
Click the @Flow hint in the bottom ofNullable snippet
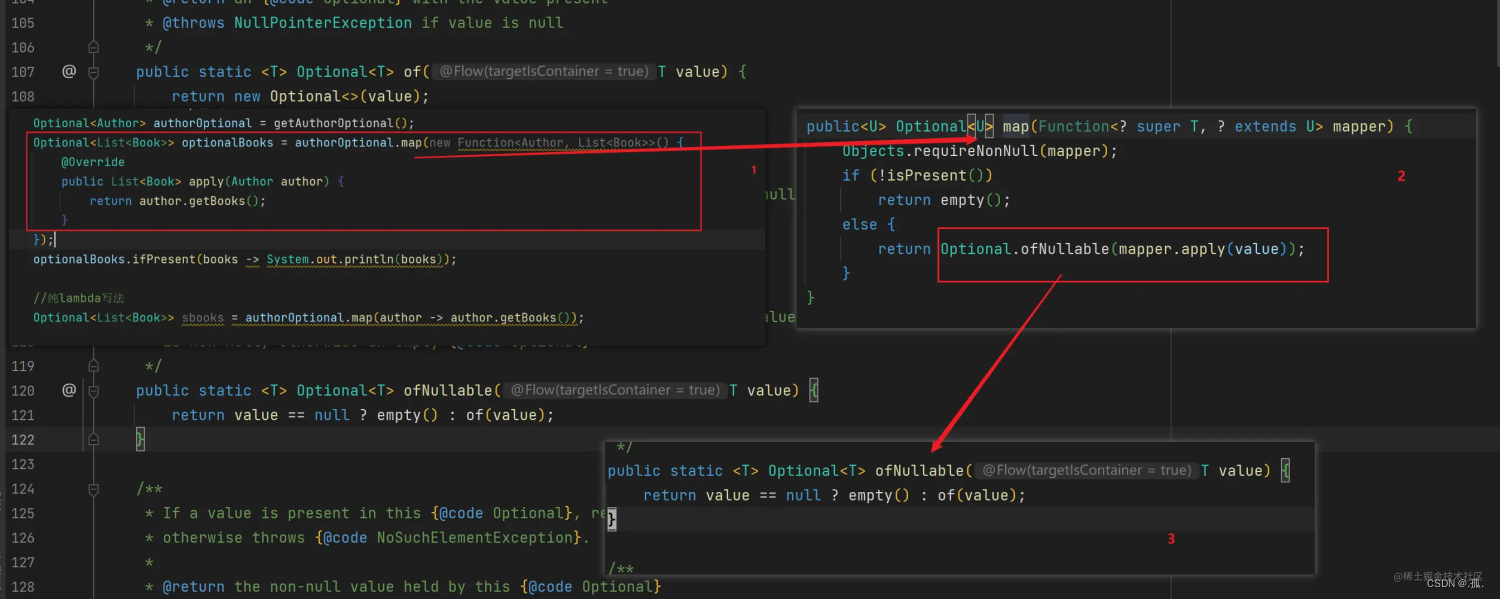tap(1087, 471)
